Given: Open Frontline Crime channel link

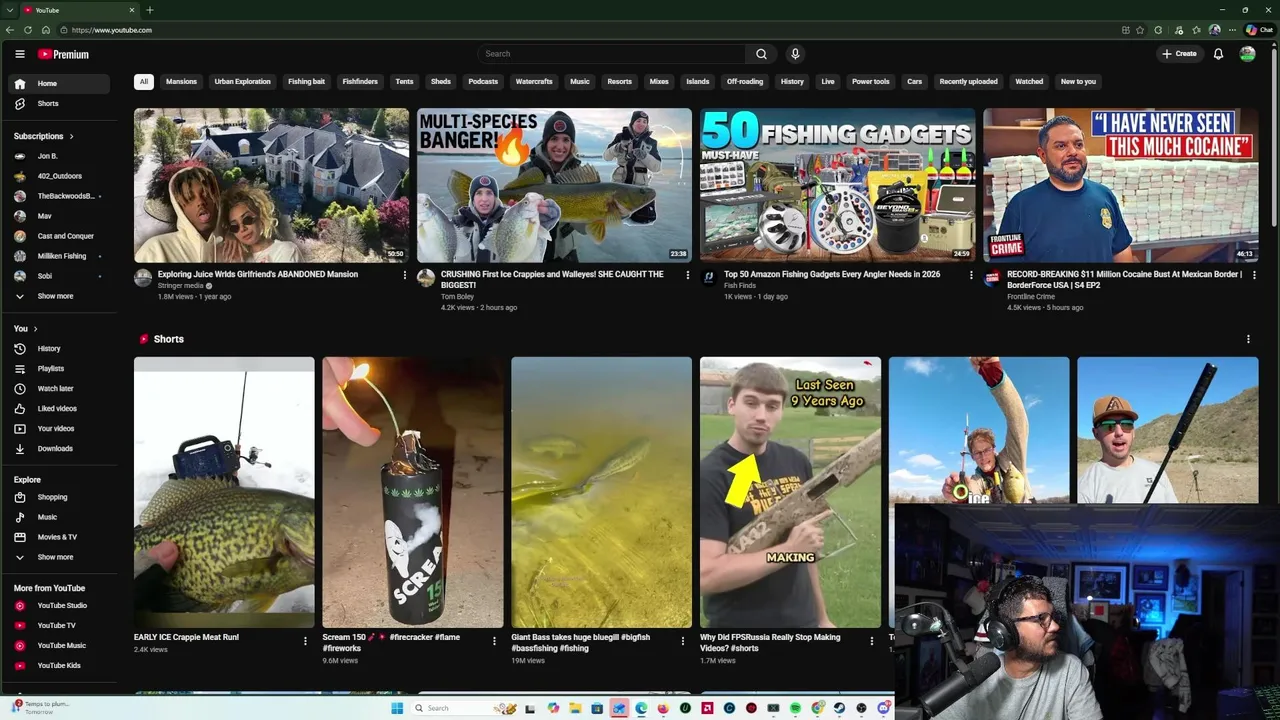Looking at the screenshot, I should pos(1031,297).
